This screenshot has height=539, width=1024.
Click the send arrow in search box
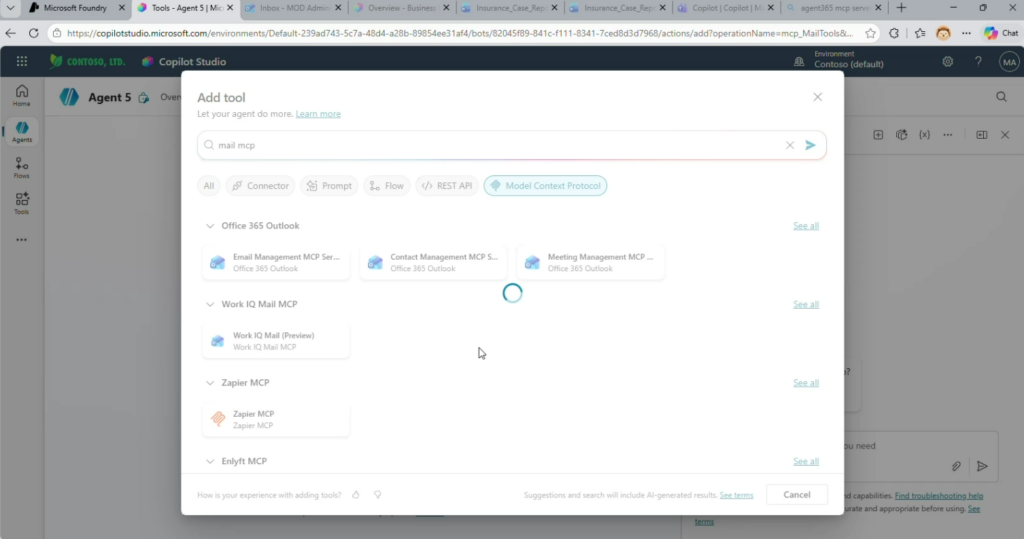coord(810,145)
